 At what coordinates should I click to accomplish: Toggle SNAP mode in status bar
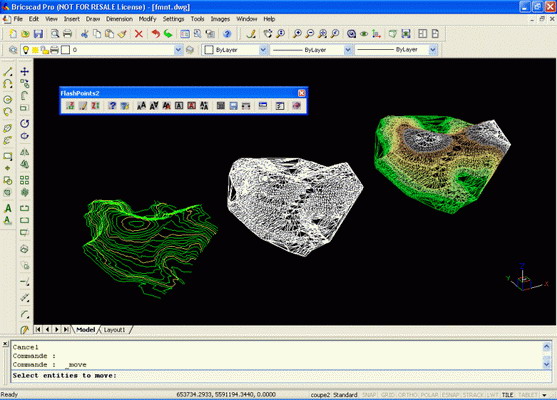click(x=369, y=395)
